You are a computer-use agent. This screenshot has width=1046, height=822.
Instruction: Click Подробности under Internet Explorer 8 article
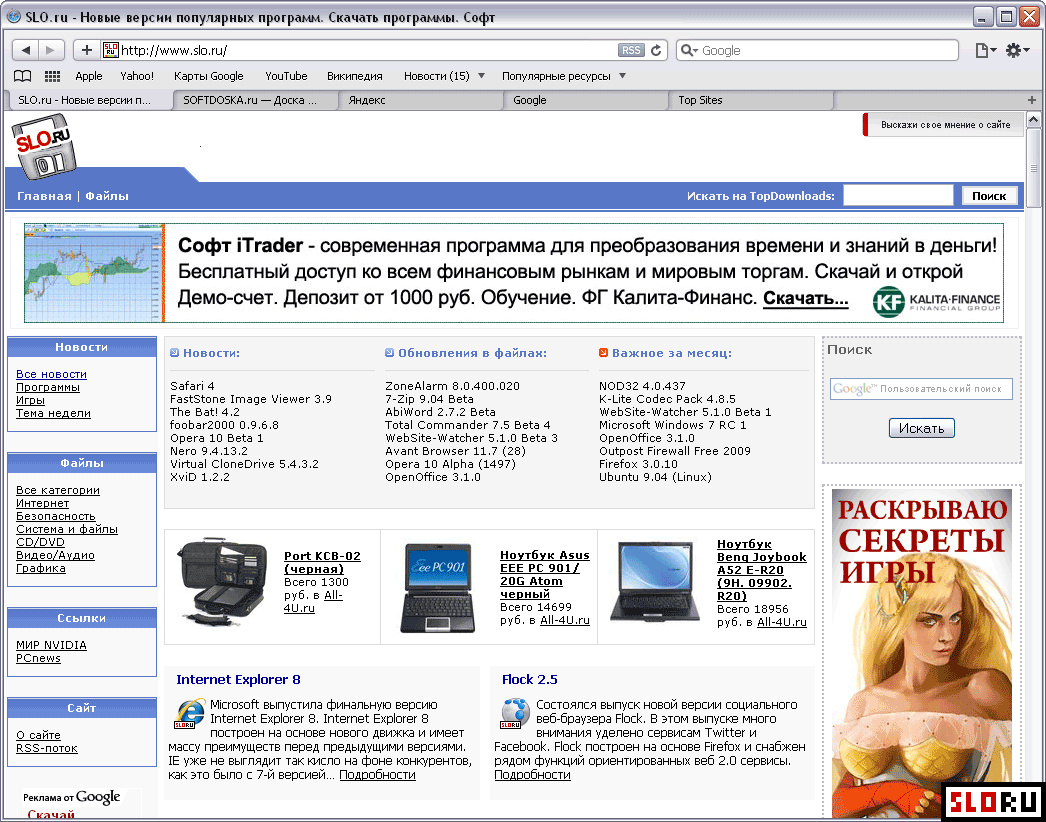(x=378, y=775)
